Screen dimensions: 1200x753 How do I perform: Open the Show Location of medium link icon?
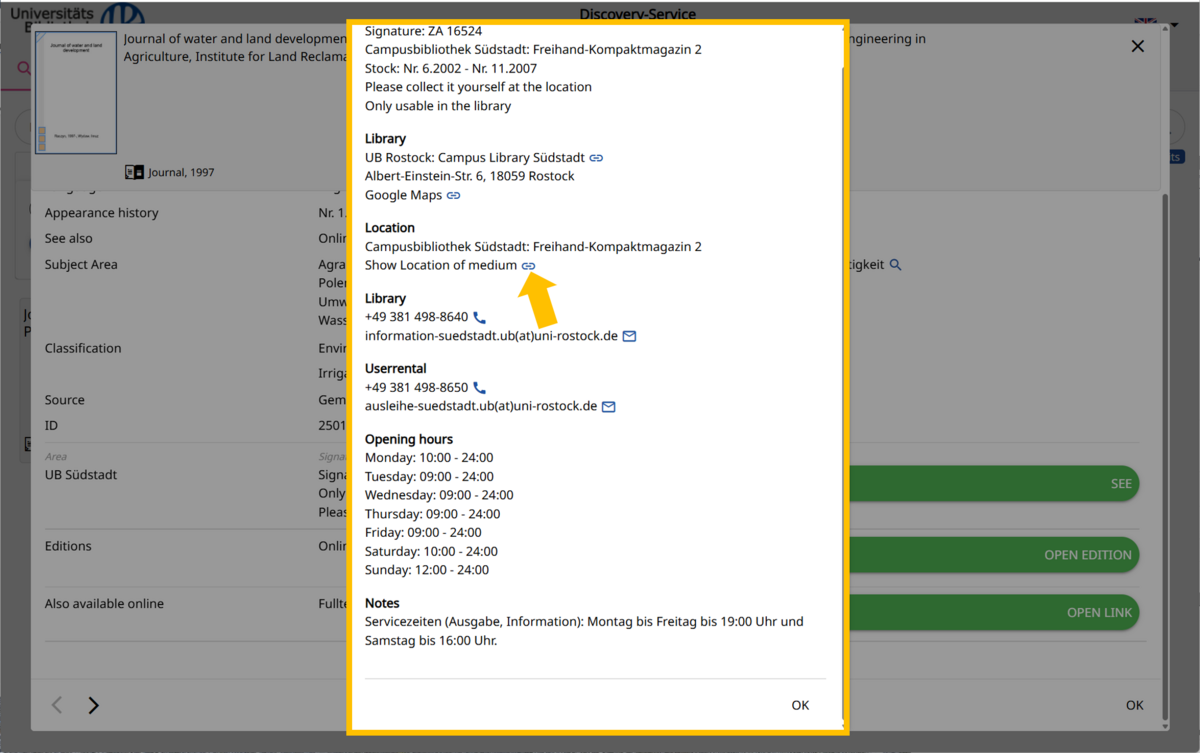pos(529,266)
